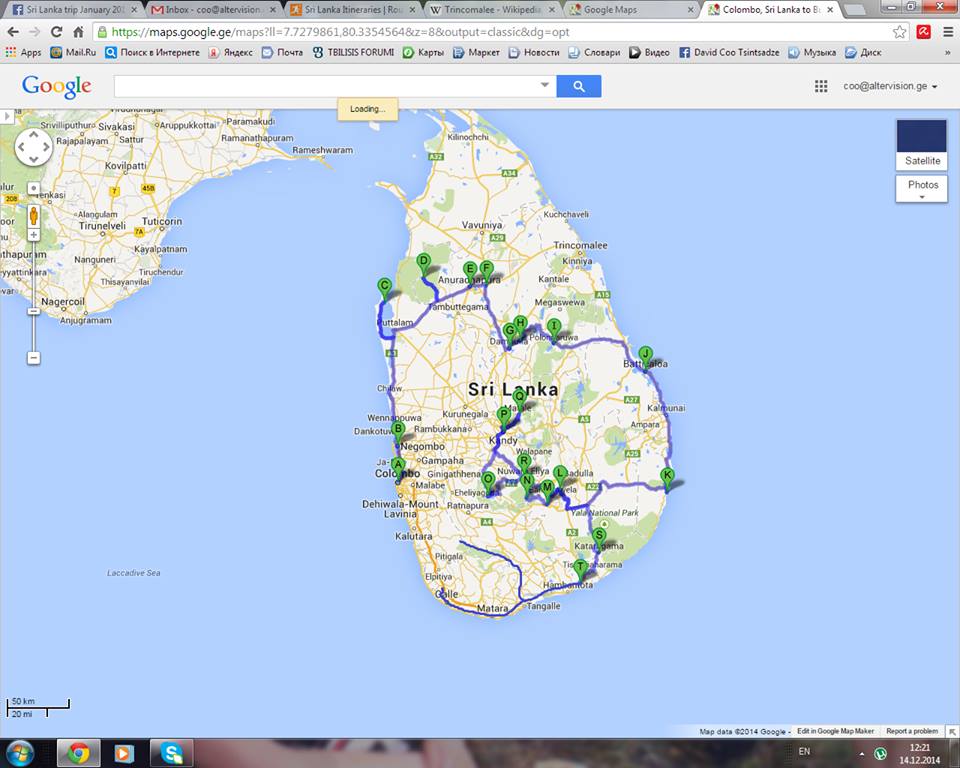Expand the Photos layer dropdown
This screenshot has height=768, width=960.
click(922, 190)
